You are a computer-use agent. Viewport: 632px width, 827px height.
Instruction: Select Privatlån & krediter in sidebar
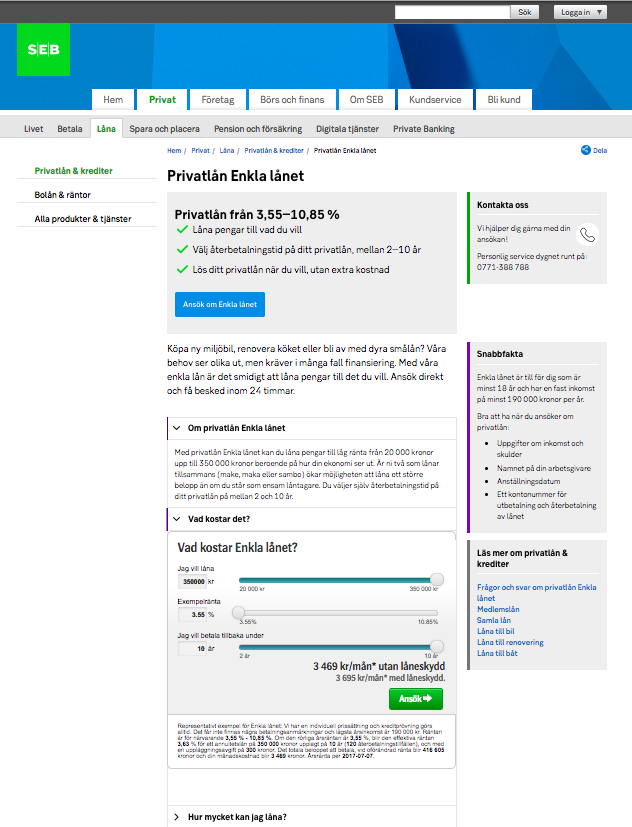[73, 171]
